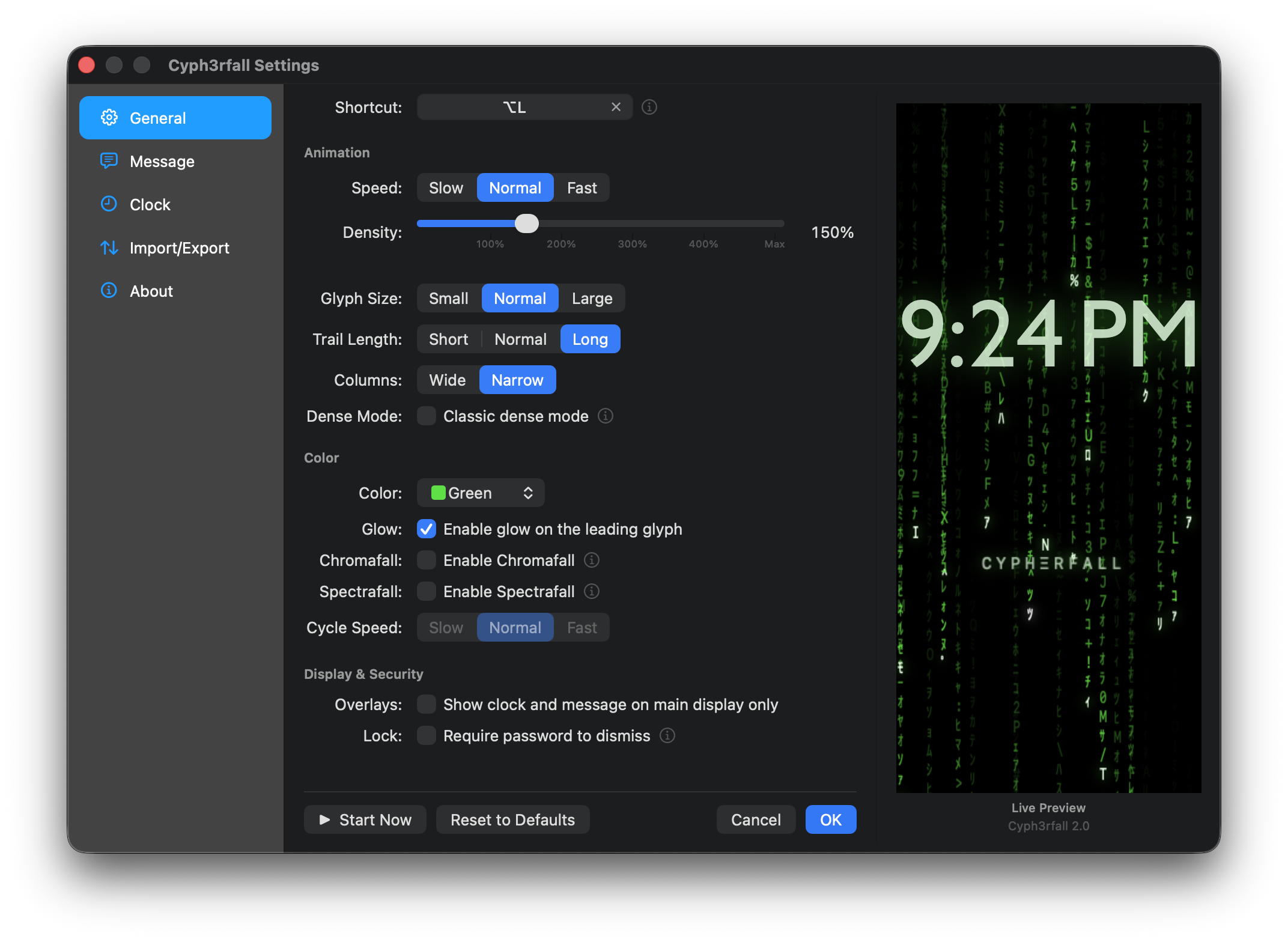1288x942 pixels.
Task: Disable glow on the leading glyph
Action: pyautogui.click(x=427, y=529)
